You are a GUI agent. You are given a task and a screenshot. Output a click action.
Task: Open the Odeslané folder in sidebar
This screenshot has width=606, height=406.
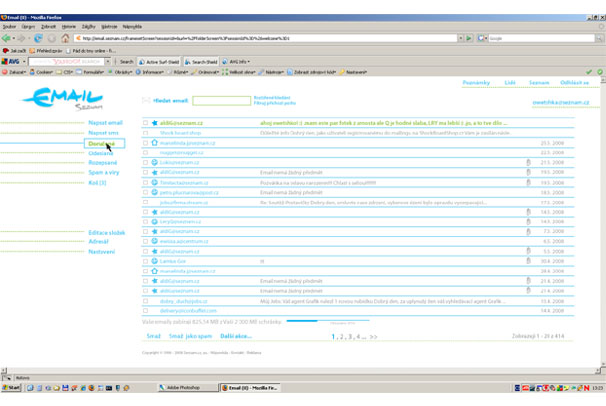click(101, 153)
